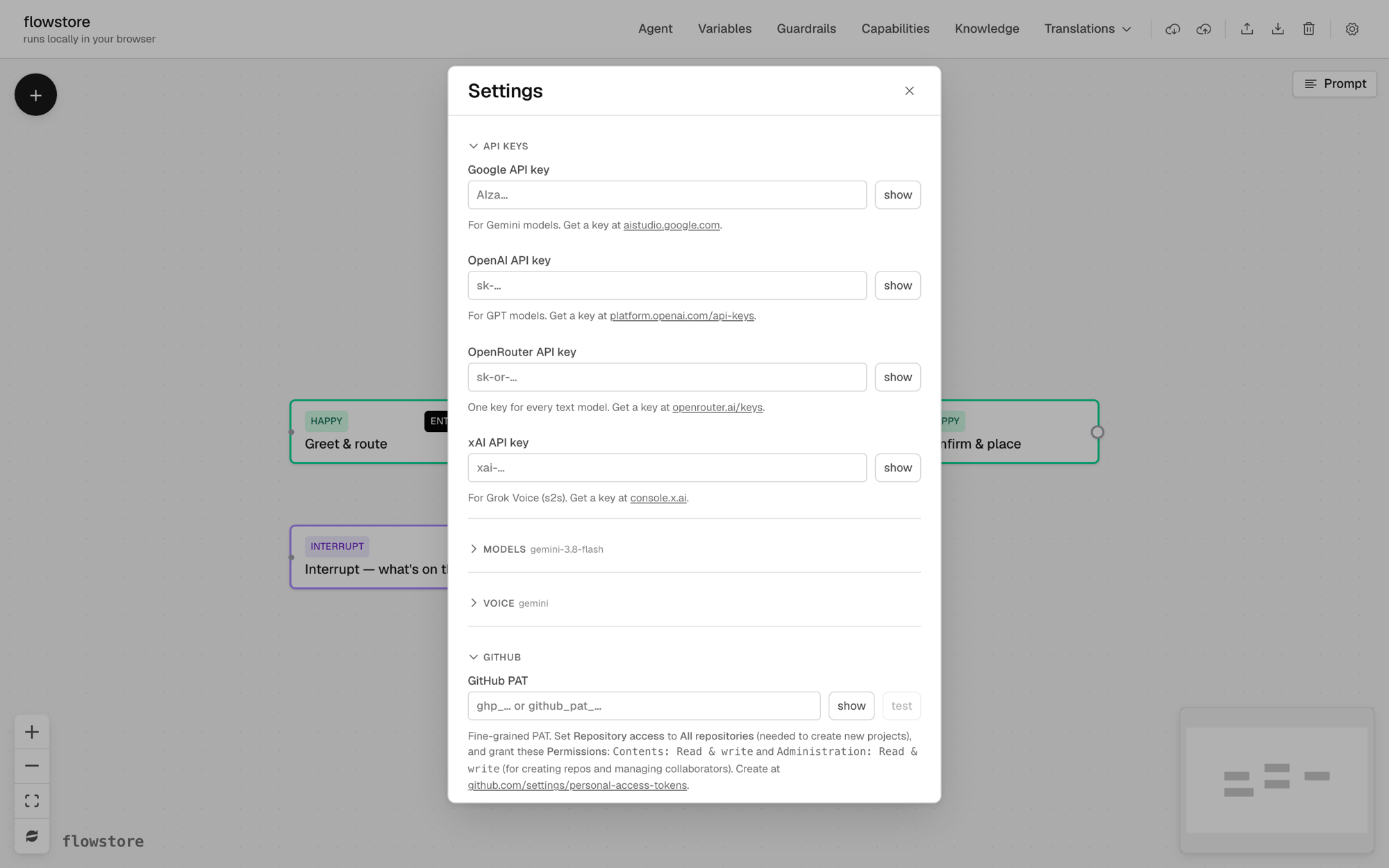Image resolution: width=1389 pixels, height=868 pixels.
Task: Focus the OpenRouter API key field
Action: (x=667, y=377)
